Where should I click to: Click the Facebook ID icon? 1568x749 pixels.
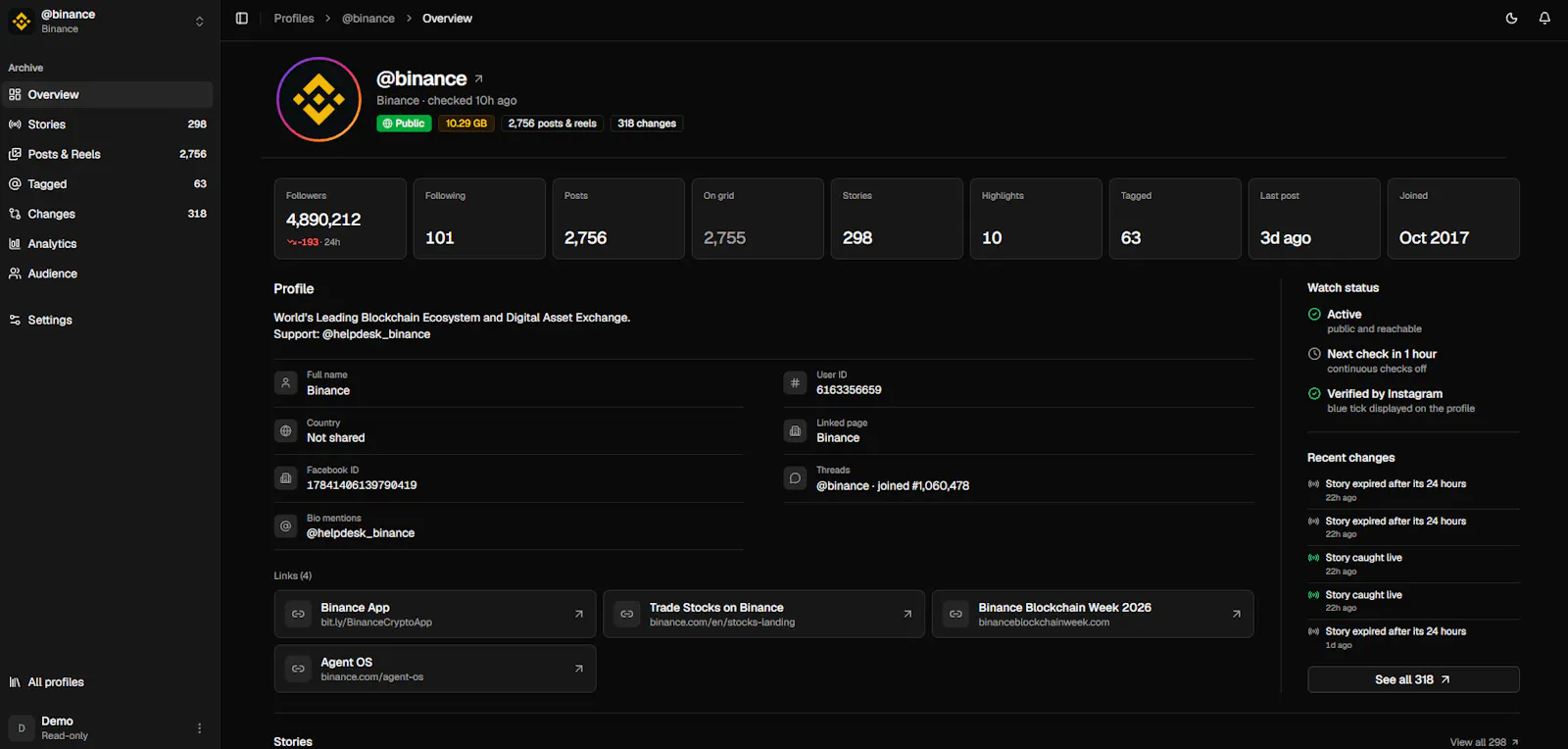coord(285,478)
